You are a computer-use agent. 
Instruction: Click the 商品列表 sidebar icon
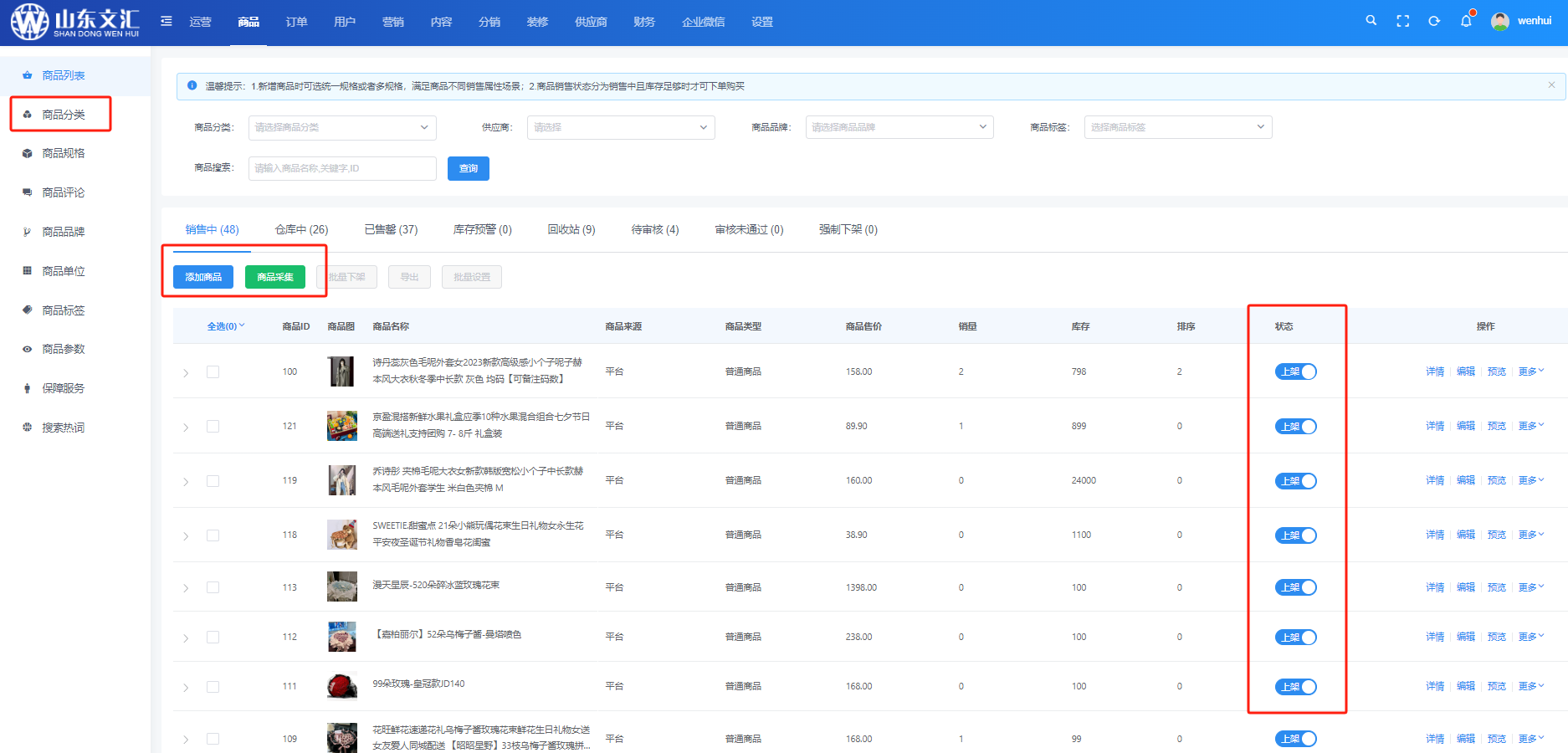click(27, 75)
